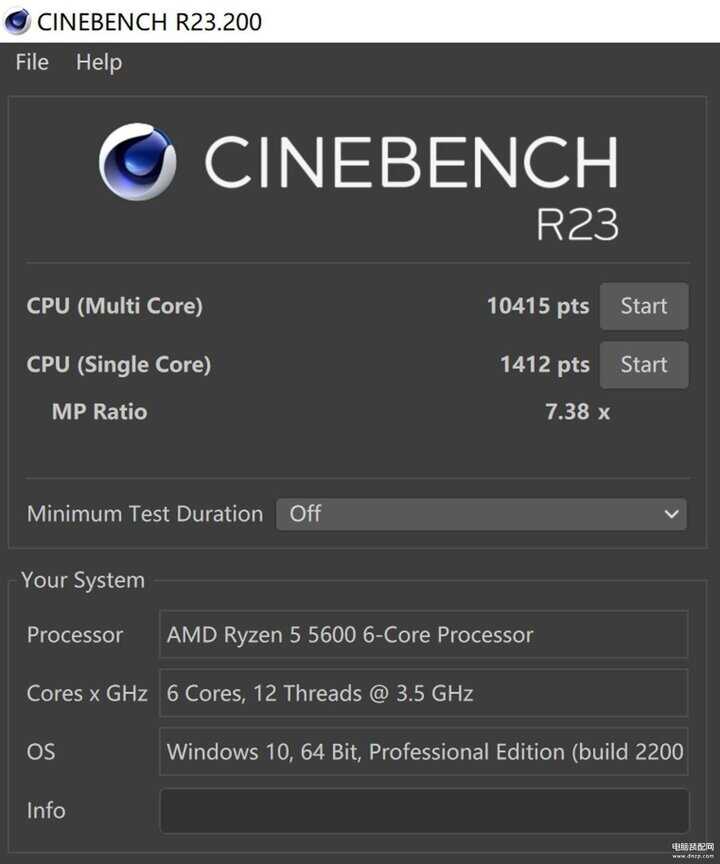Click the Info text field
720x864 pixels.
tap(424, 811)
